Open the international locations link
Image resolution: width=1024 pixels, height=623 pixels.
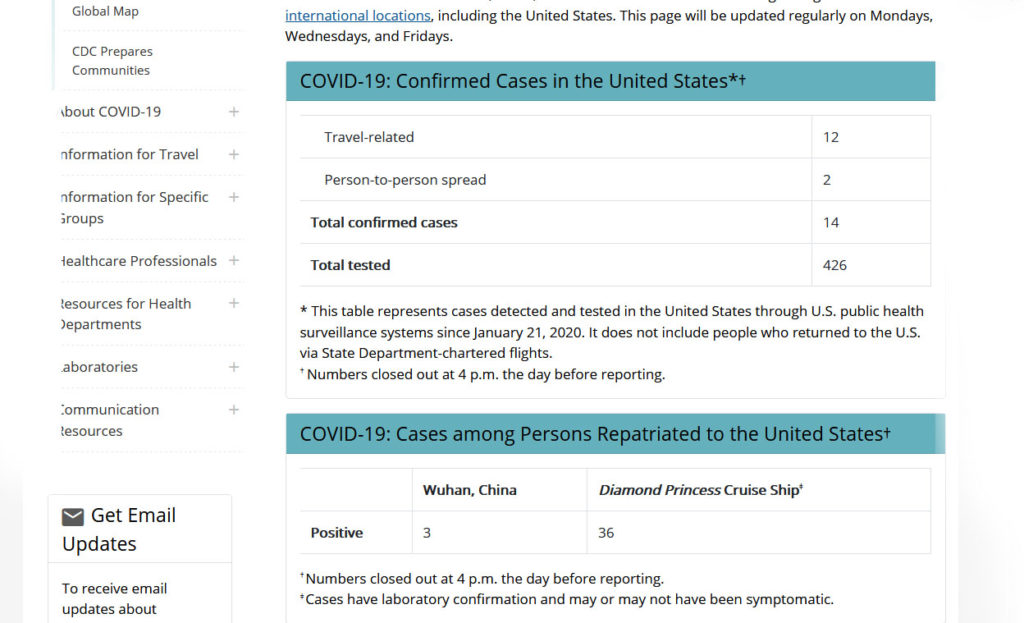point(357,15)
